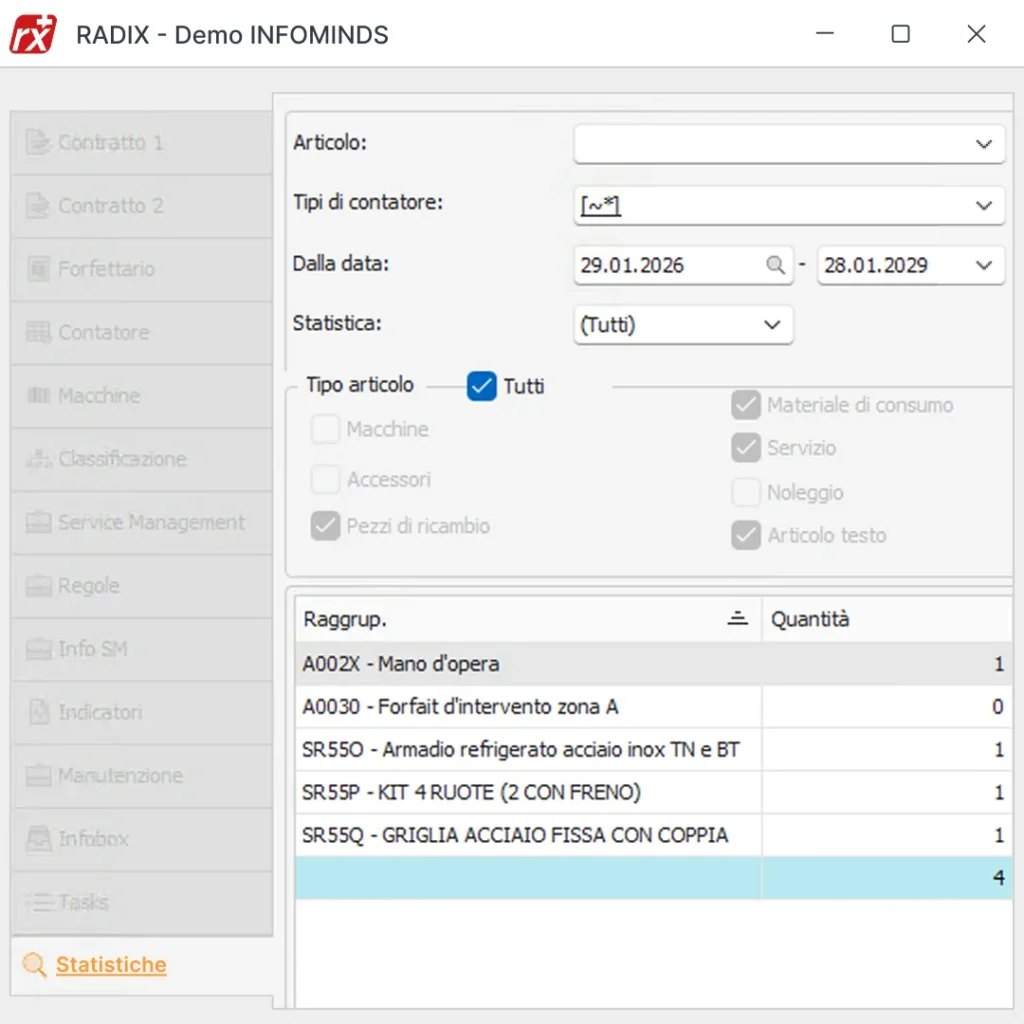This screenshot has height=1024, width=1024.
Task: Uncheck the Tutti checkbox
Action: point(482,386)
